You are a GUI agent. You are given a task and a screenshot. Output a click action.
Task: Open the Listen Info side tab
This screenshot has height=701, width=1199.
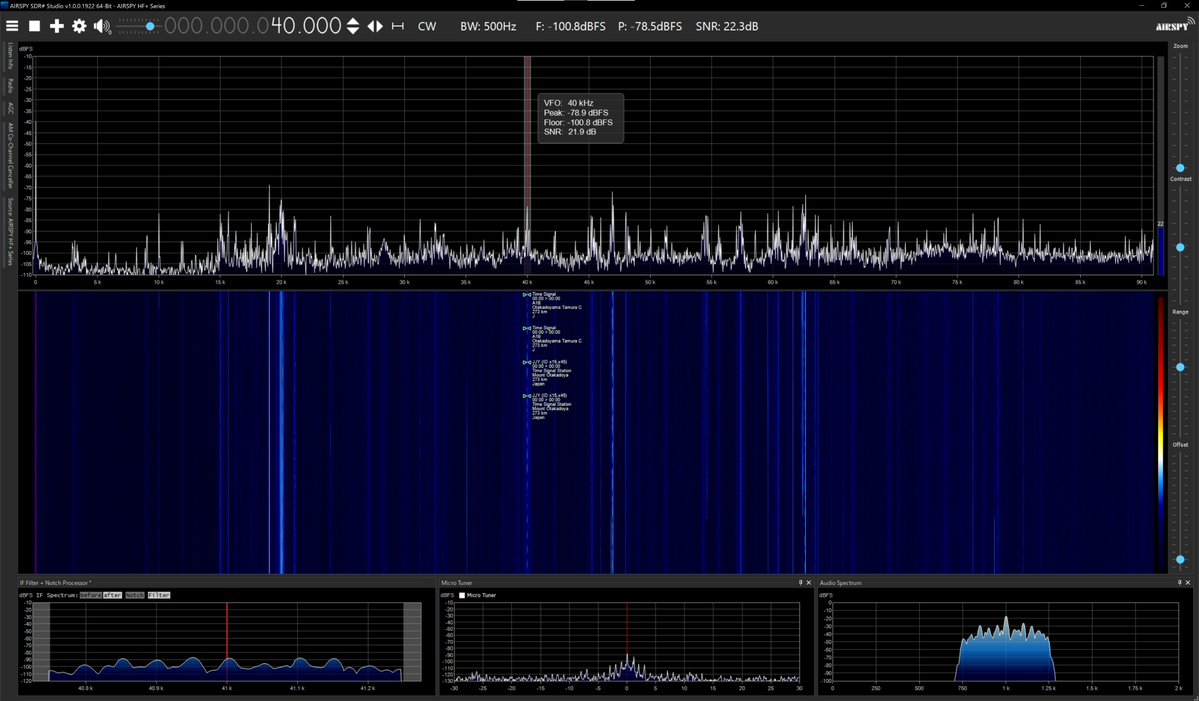pyautogui.click(x=10, y=56)
